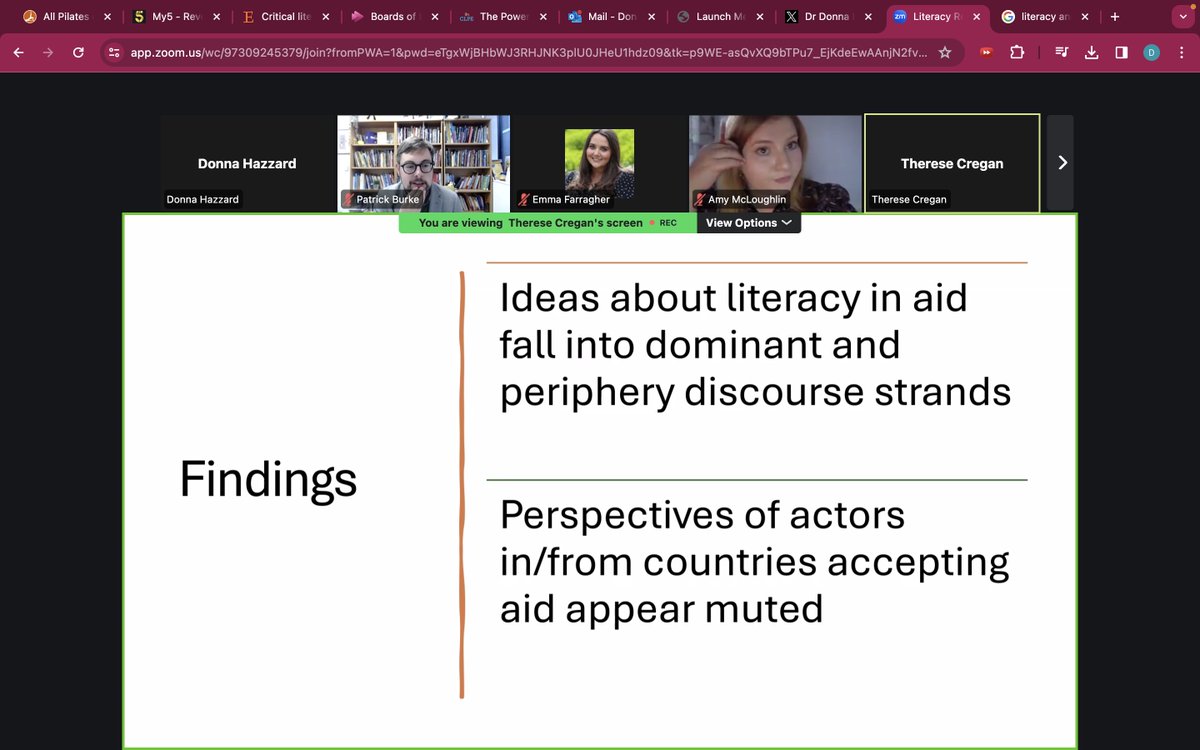
Task: Open a new browser tab
Action: coord(1115,16)
